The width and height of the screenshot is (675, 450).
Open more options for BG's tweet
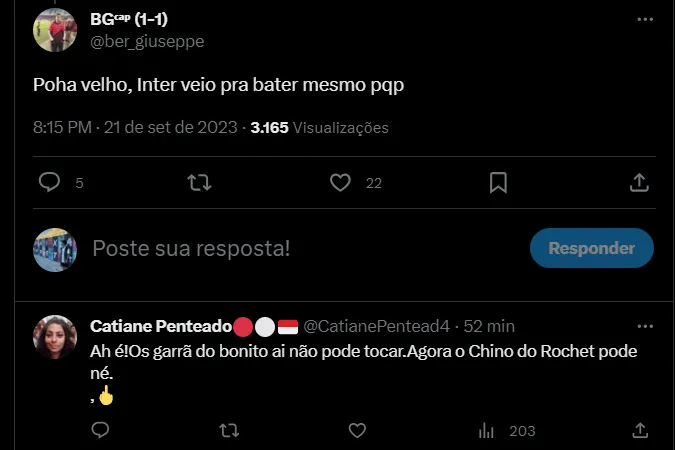tap(645, 19)
